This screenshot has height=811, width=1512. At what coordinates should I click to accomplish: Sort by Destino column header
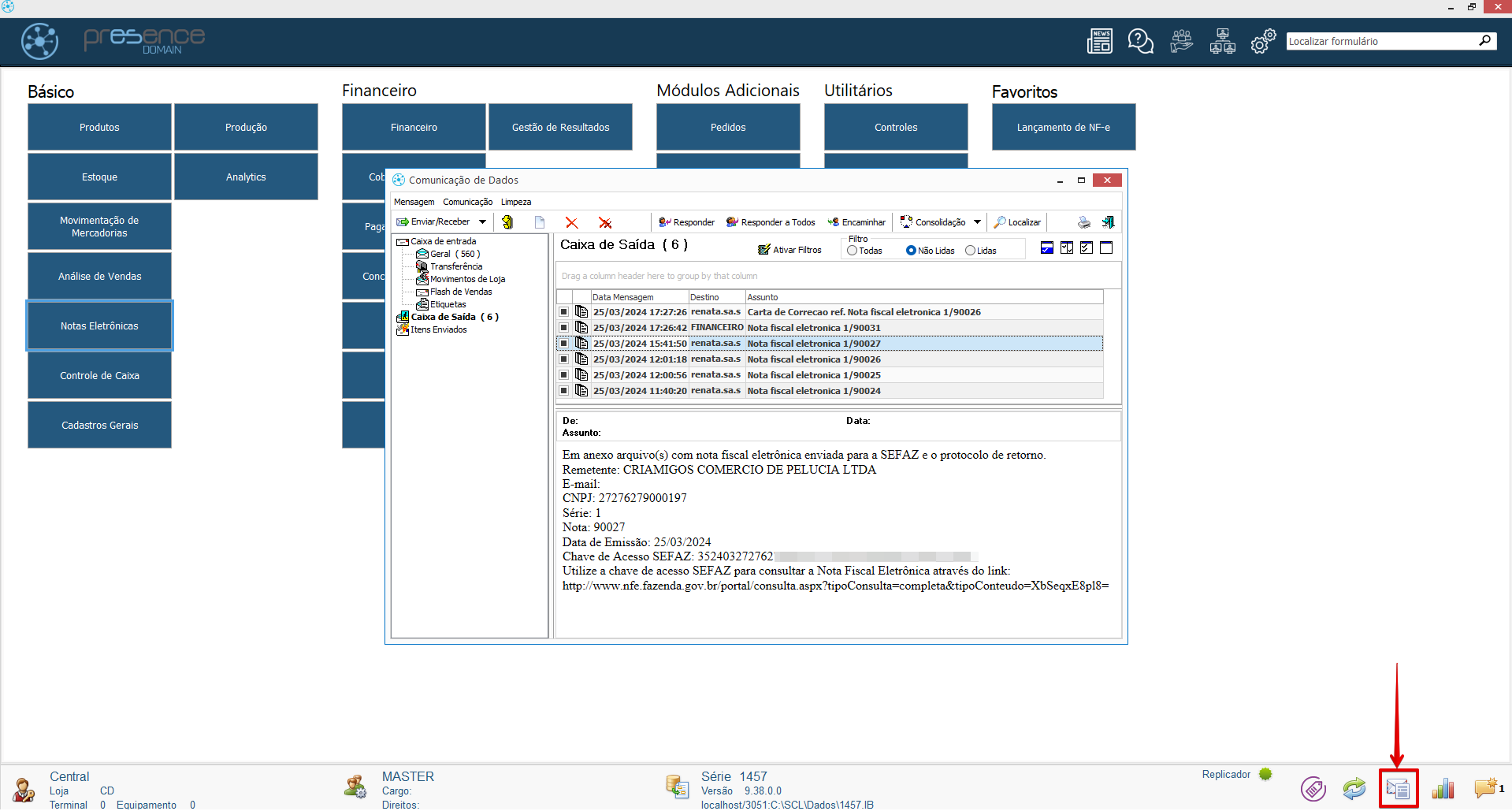point(717,297)
